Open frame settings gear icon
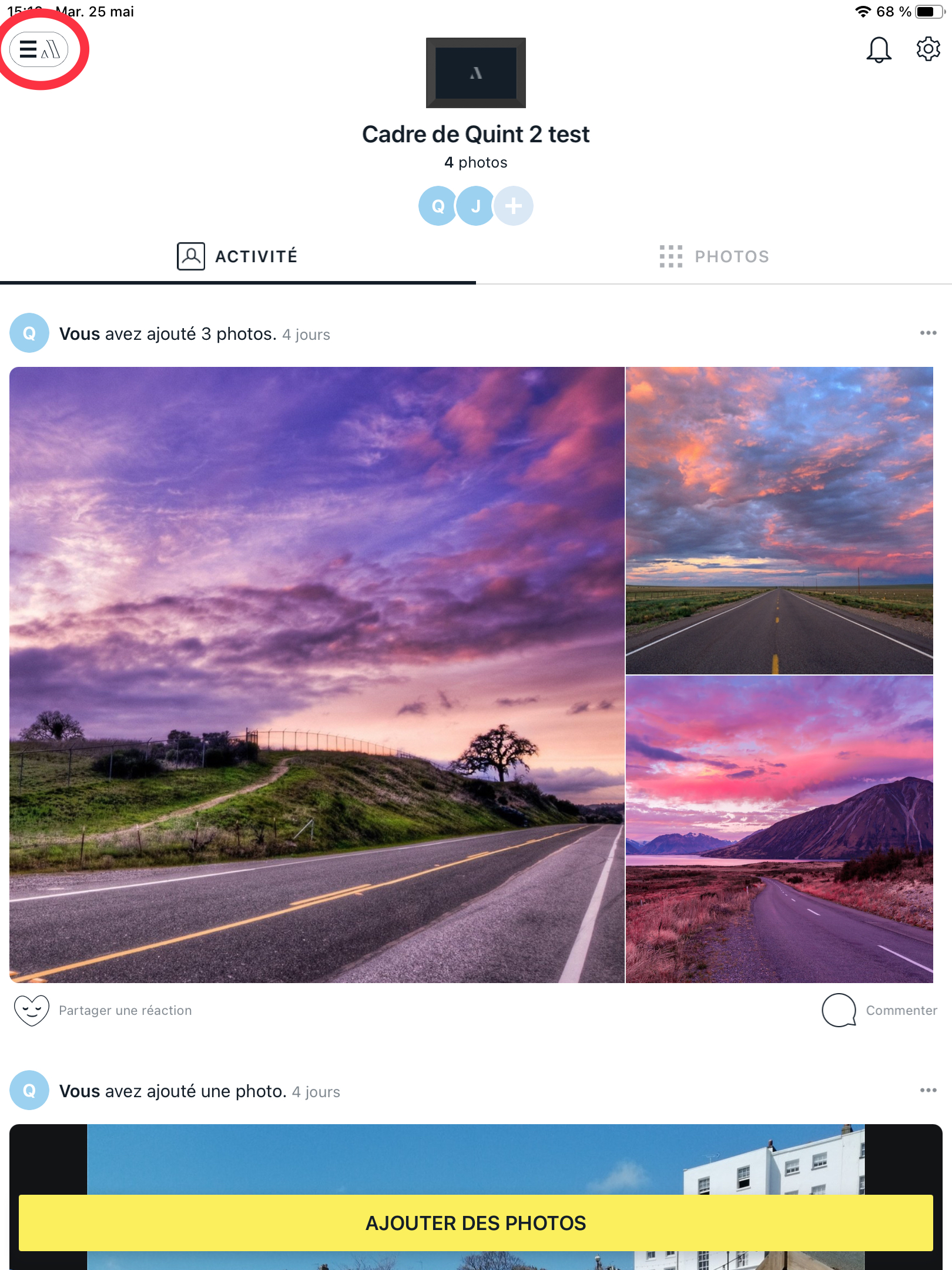The image size is (952, 1270). coord(928,49)
